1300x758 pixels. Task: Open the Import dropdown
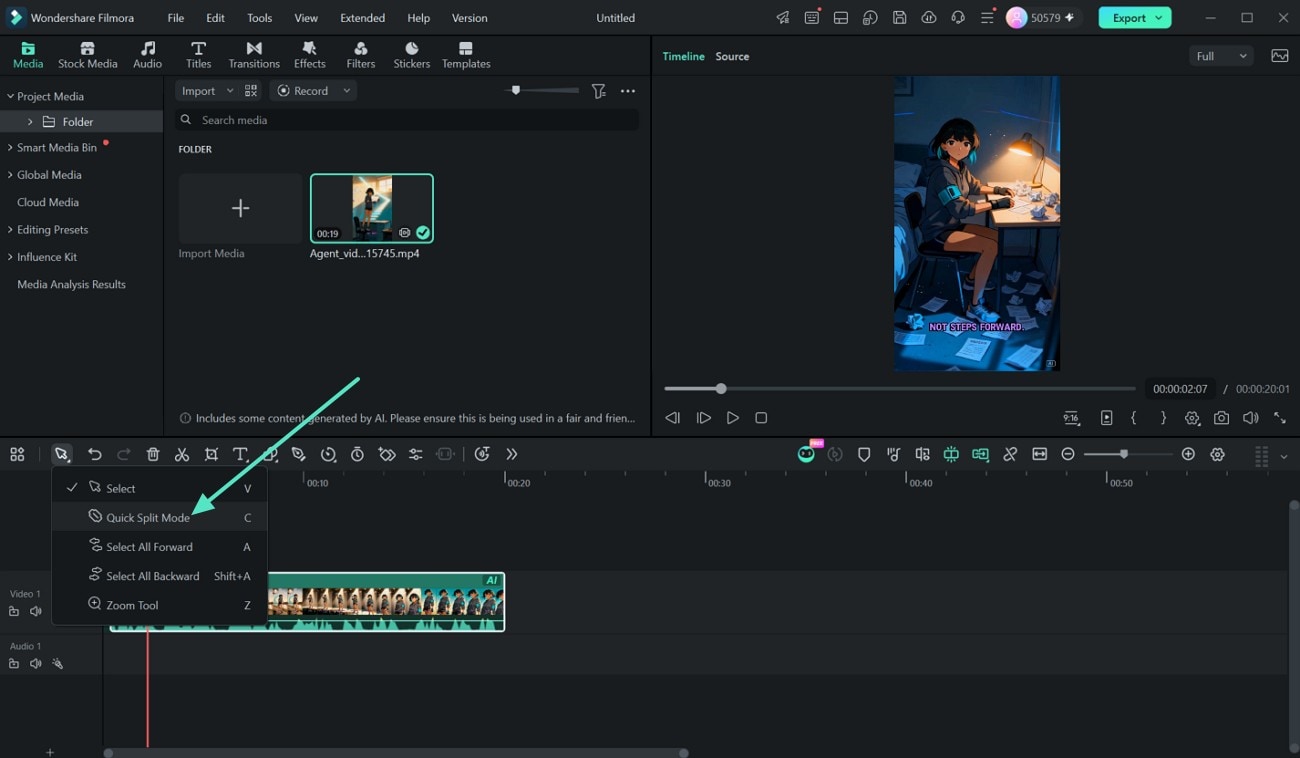[206, 91]
